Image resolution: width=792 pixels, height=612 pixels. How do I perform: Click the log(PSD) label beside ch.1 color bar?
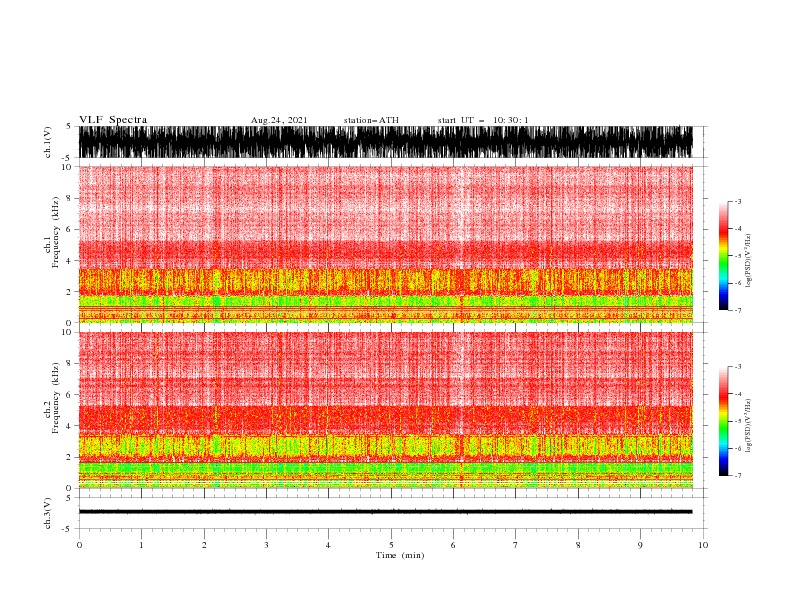tap(749, 261)
